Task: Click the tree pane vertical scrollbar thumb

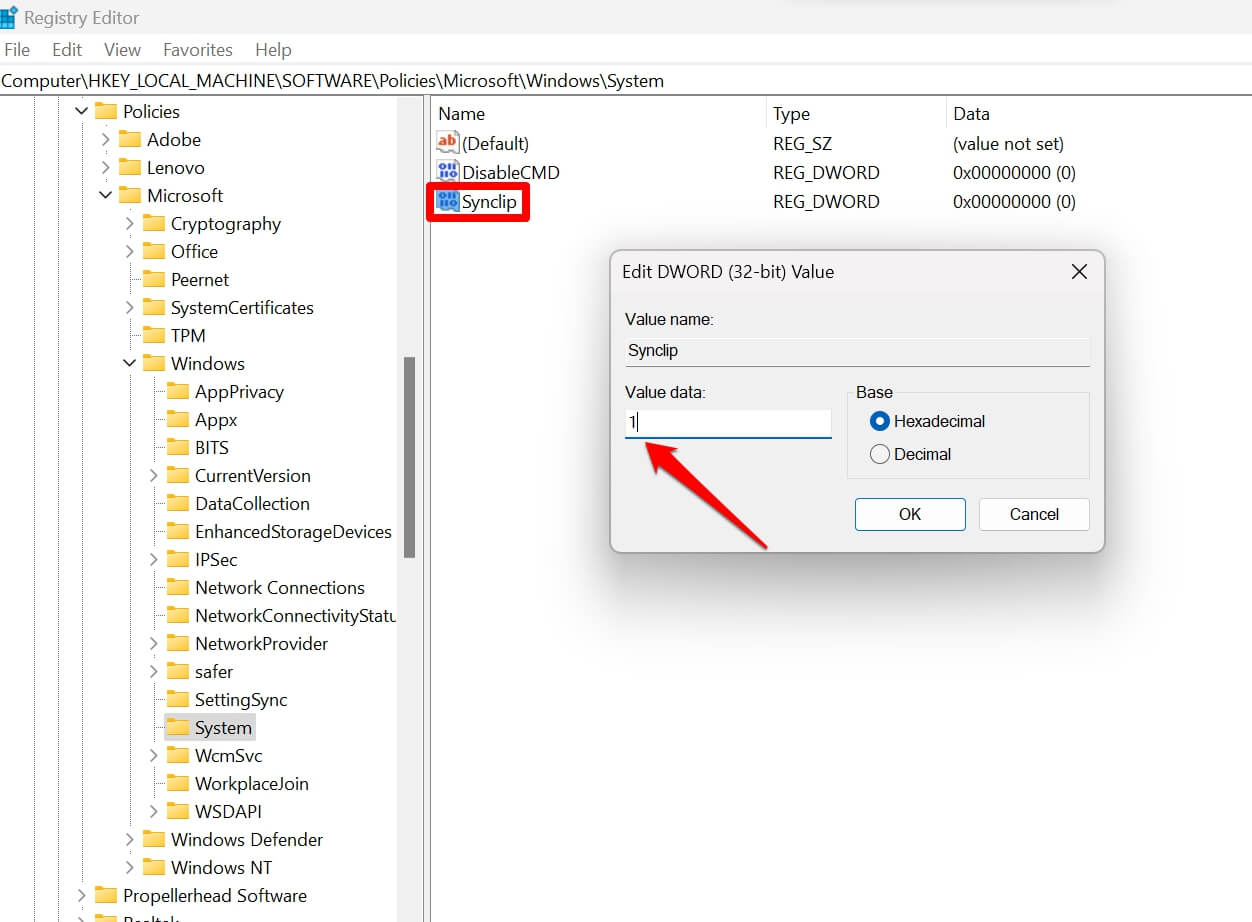Action: tap(409, 456)
